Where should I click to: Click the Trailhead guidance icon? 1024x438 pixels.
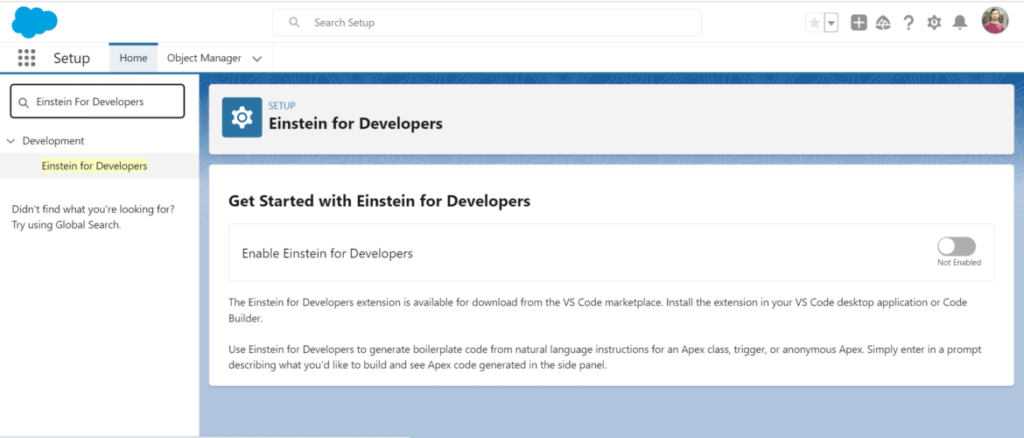pyautogui.click(x=883, y=23)
